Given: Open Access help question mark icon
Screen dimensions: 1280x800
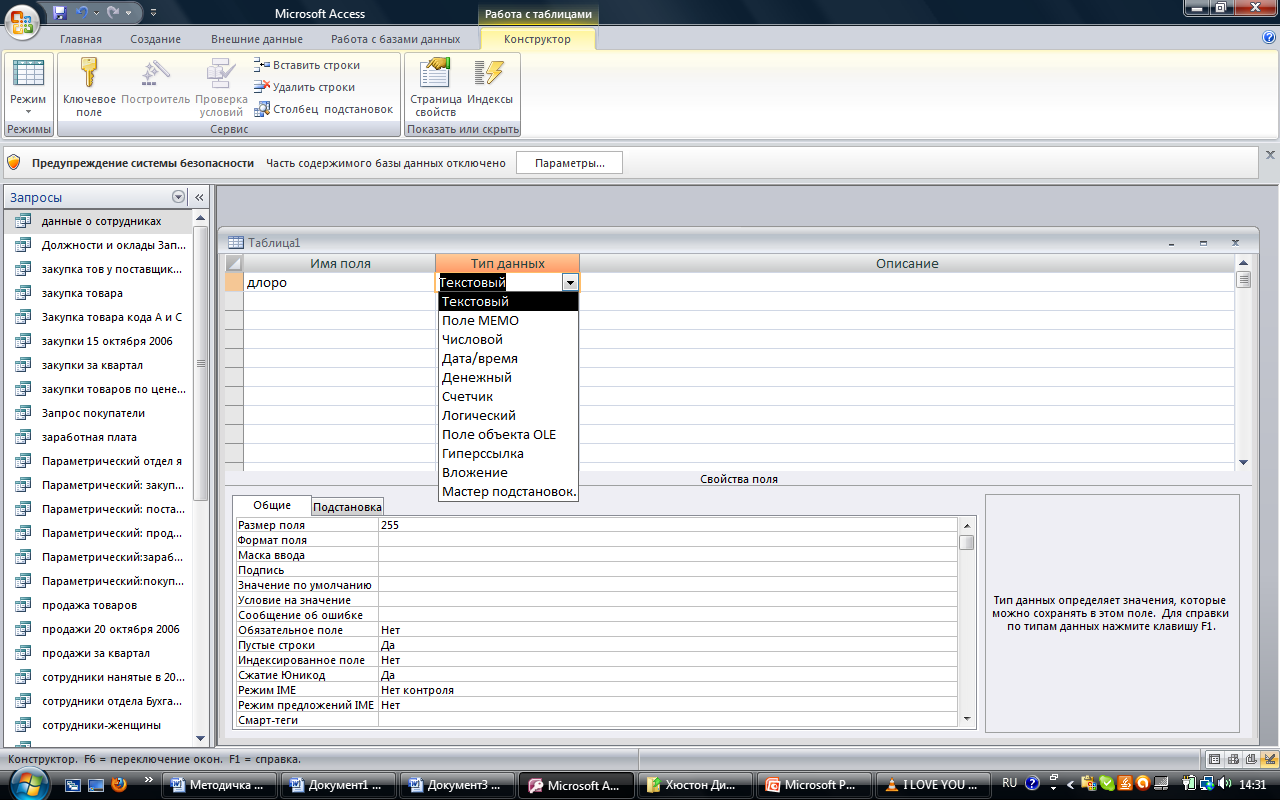Looking at the screenshot, I should click(x=1269, y=37).
